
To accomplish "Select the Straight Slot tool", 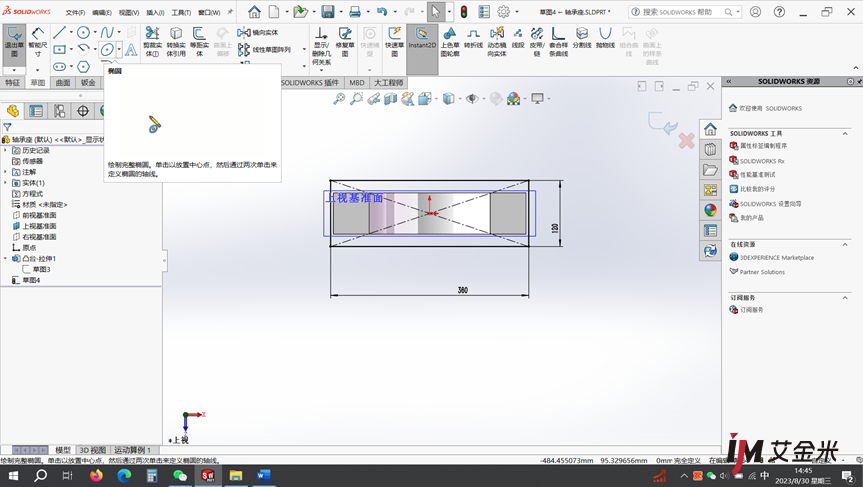I will (x=59, y=67).
